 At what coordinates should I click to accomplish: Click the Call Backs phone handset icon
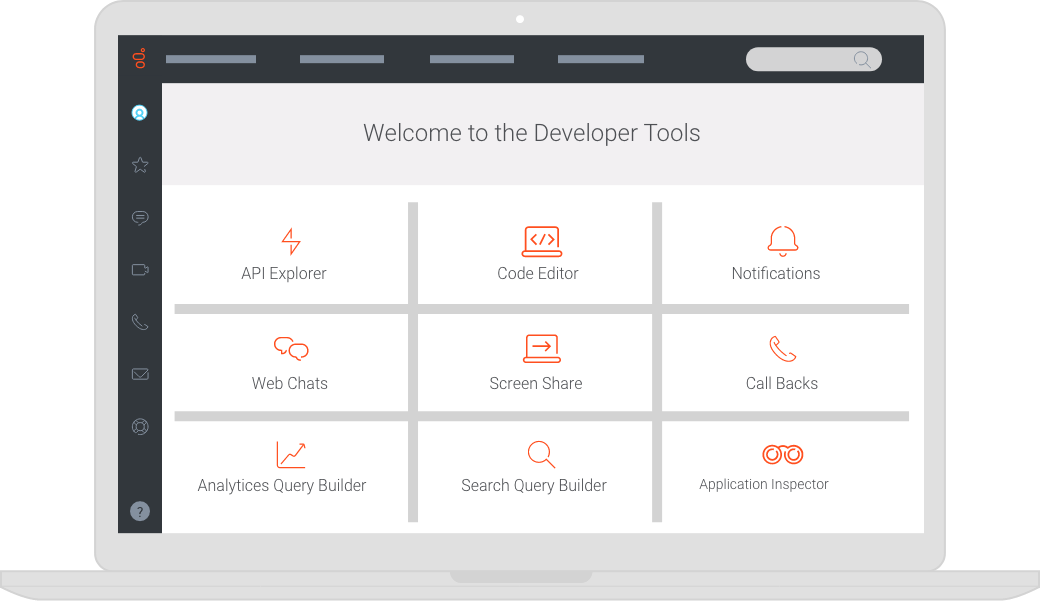(783, 349)
